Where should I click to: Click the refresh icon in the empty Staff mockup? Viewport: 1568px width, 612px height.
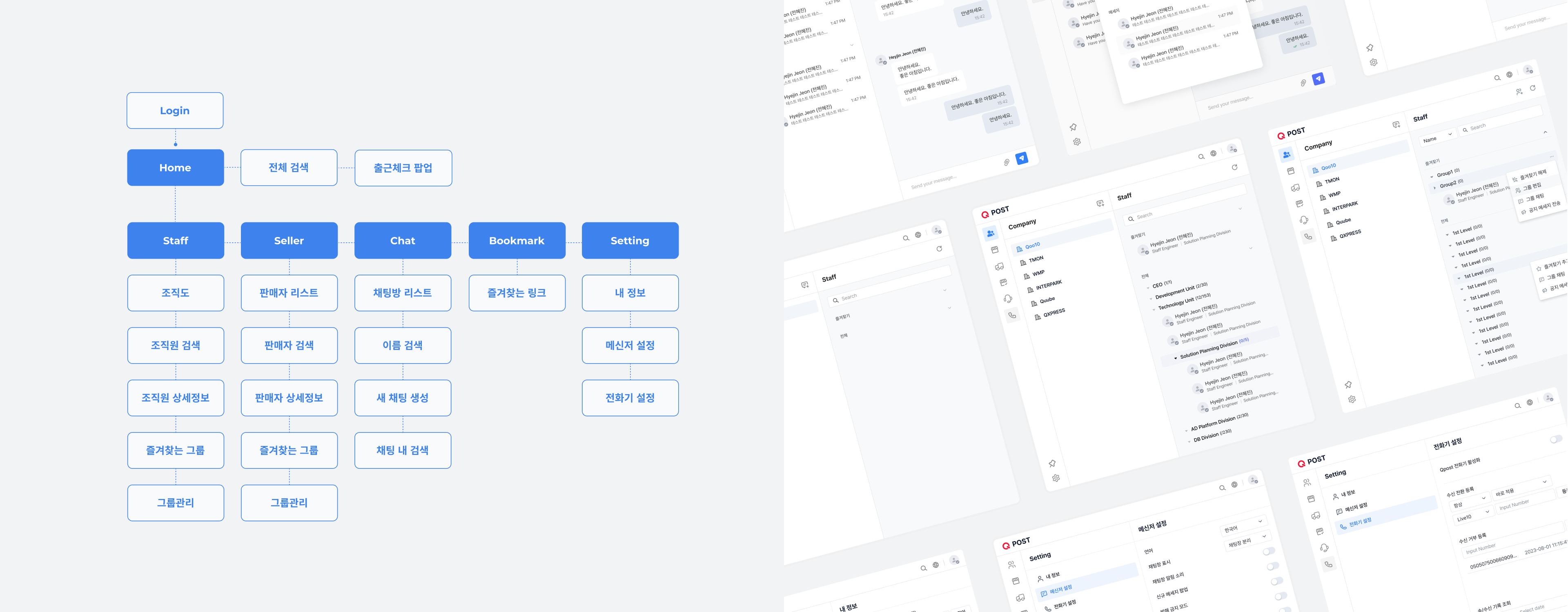click(x=939, y=249)
